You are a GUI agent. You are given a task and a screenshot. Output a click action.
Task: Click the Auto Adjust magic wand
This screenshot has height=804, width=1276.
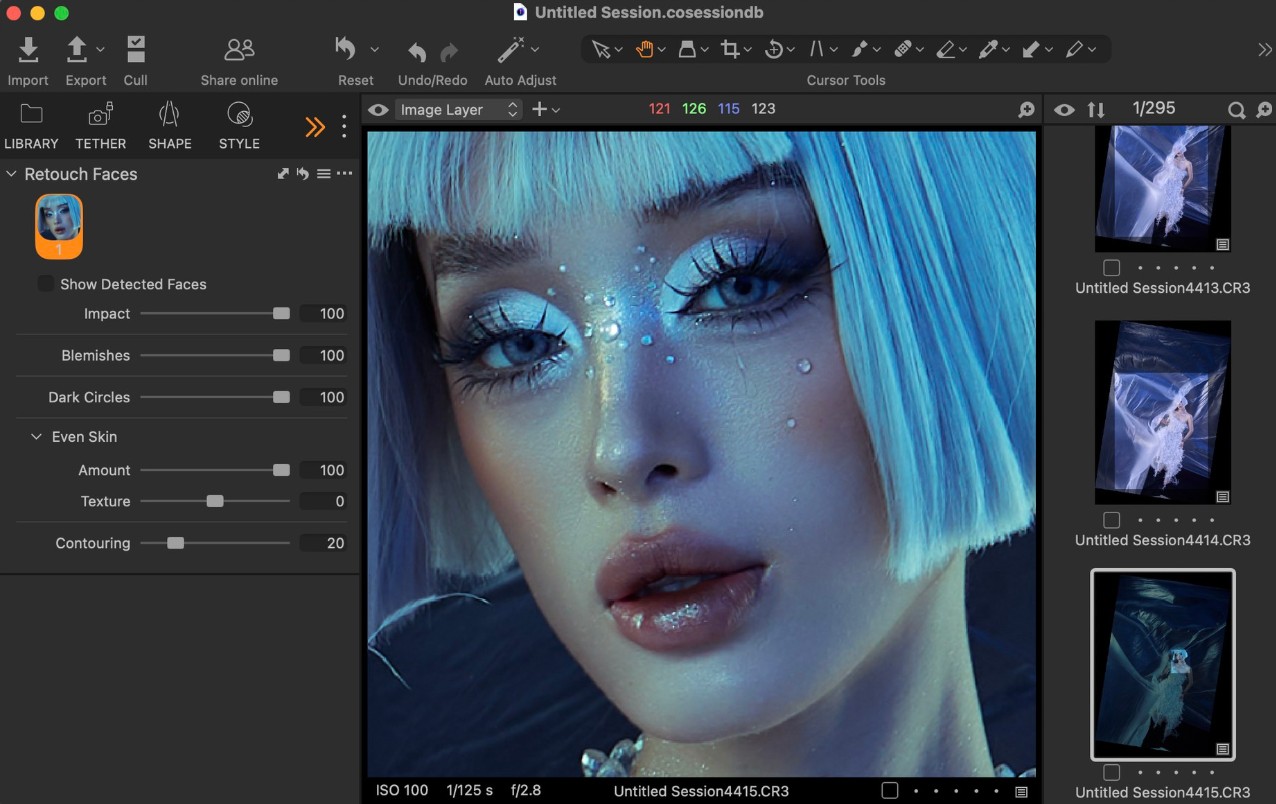coord(511,49)
